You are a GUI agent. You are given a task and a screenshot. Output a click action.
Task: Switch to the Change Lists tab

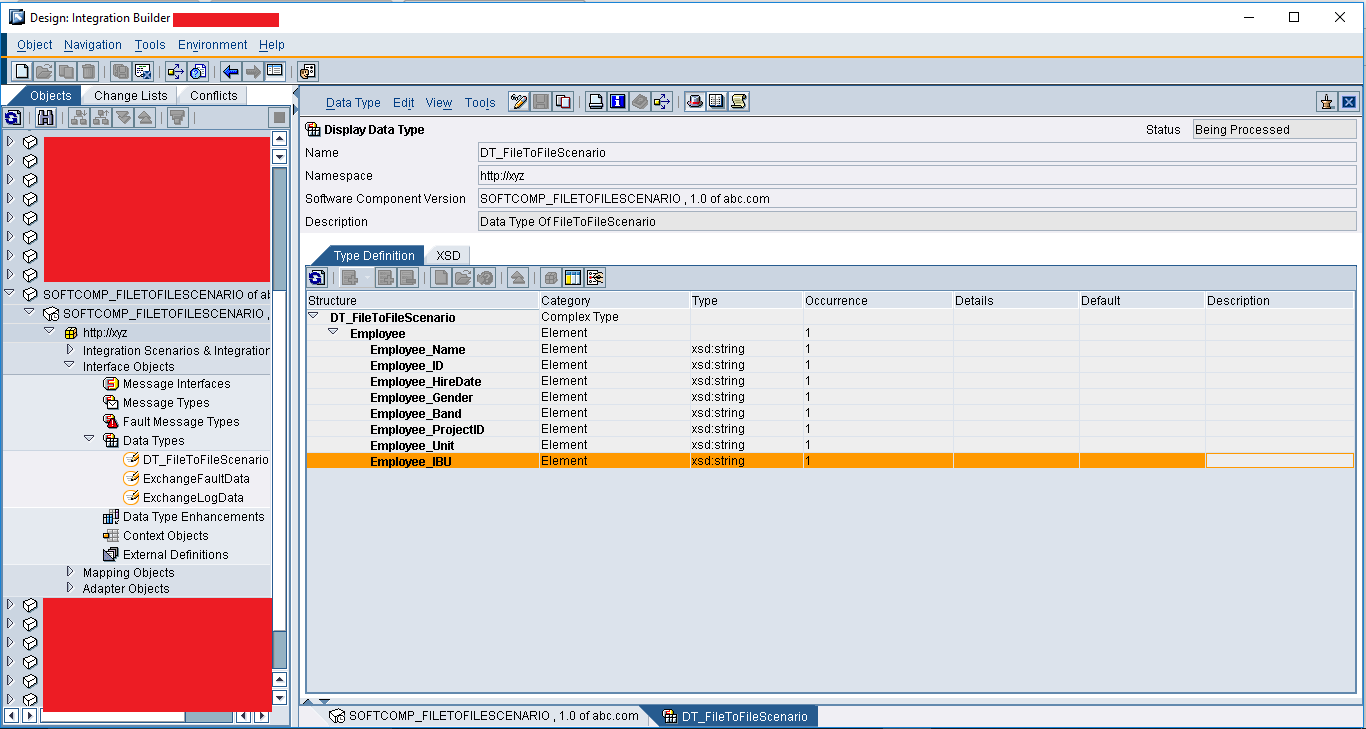click(130, 94)
